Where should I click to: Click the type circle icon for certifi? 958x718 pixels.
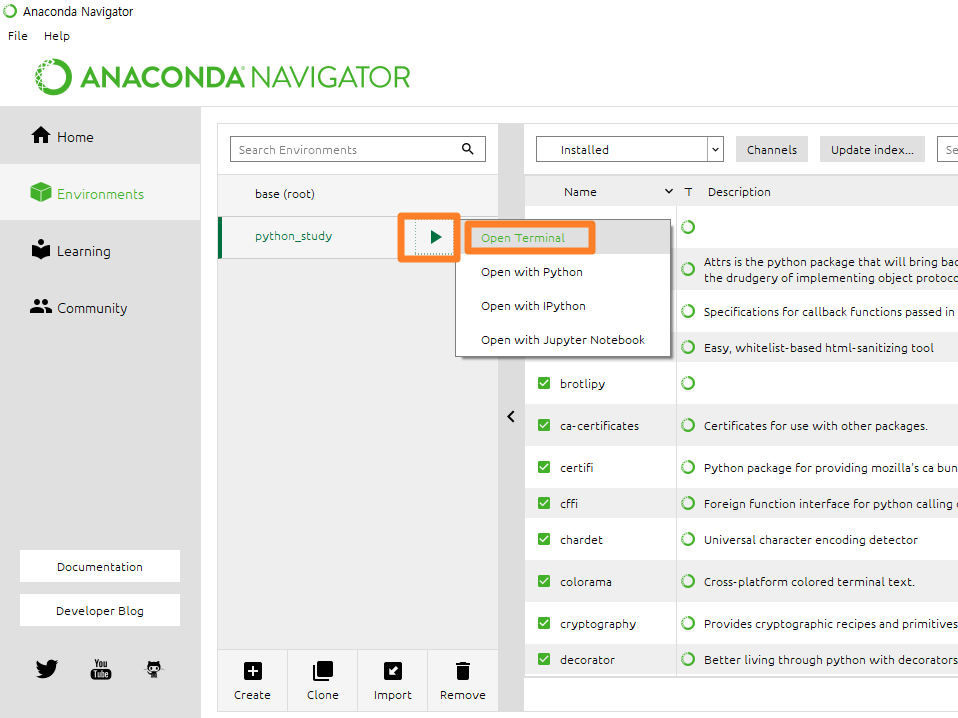(x=688, y=467)
